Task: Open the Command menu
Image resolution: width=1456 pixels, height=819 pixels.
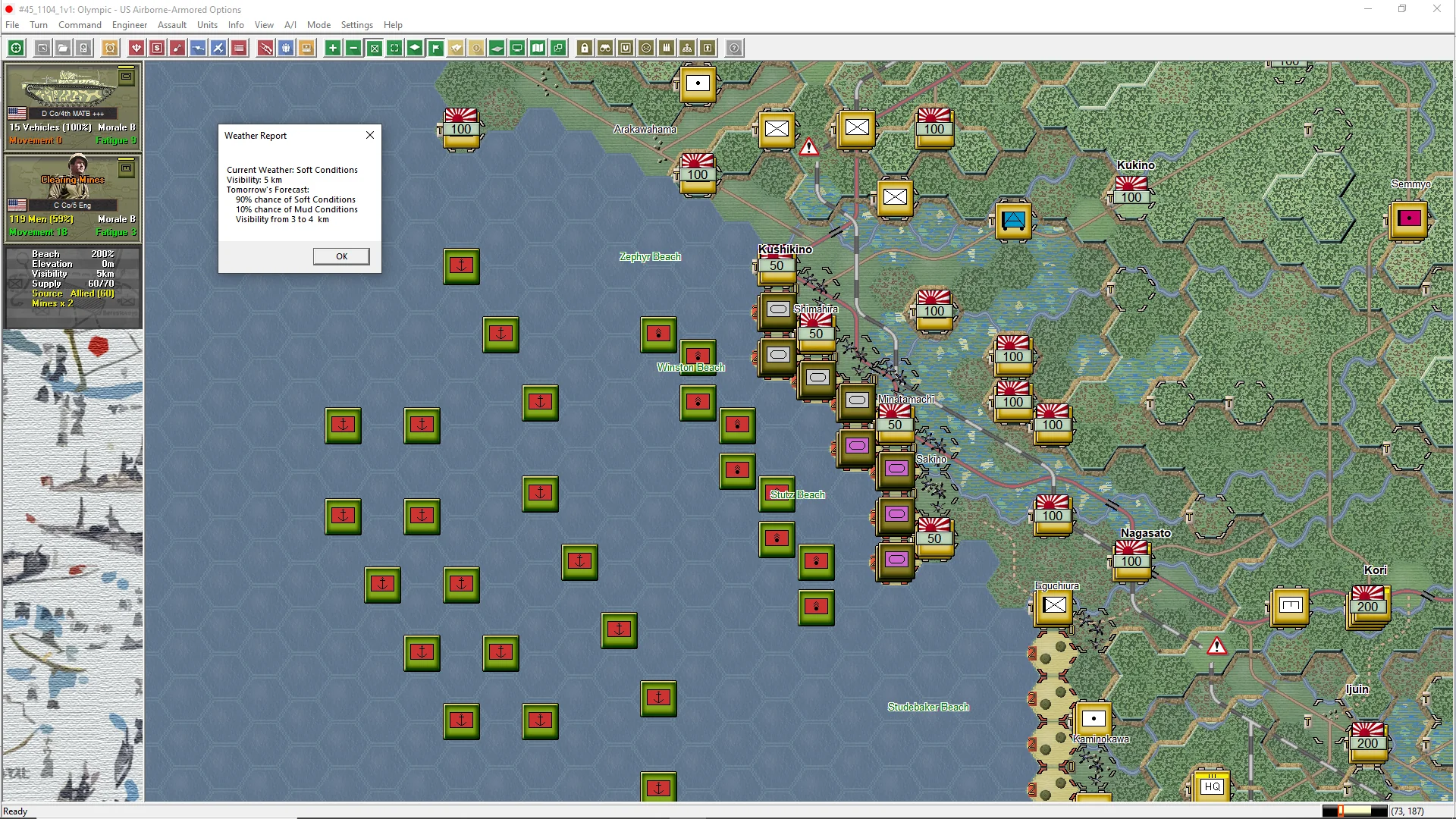Action: (80, 25)
